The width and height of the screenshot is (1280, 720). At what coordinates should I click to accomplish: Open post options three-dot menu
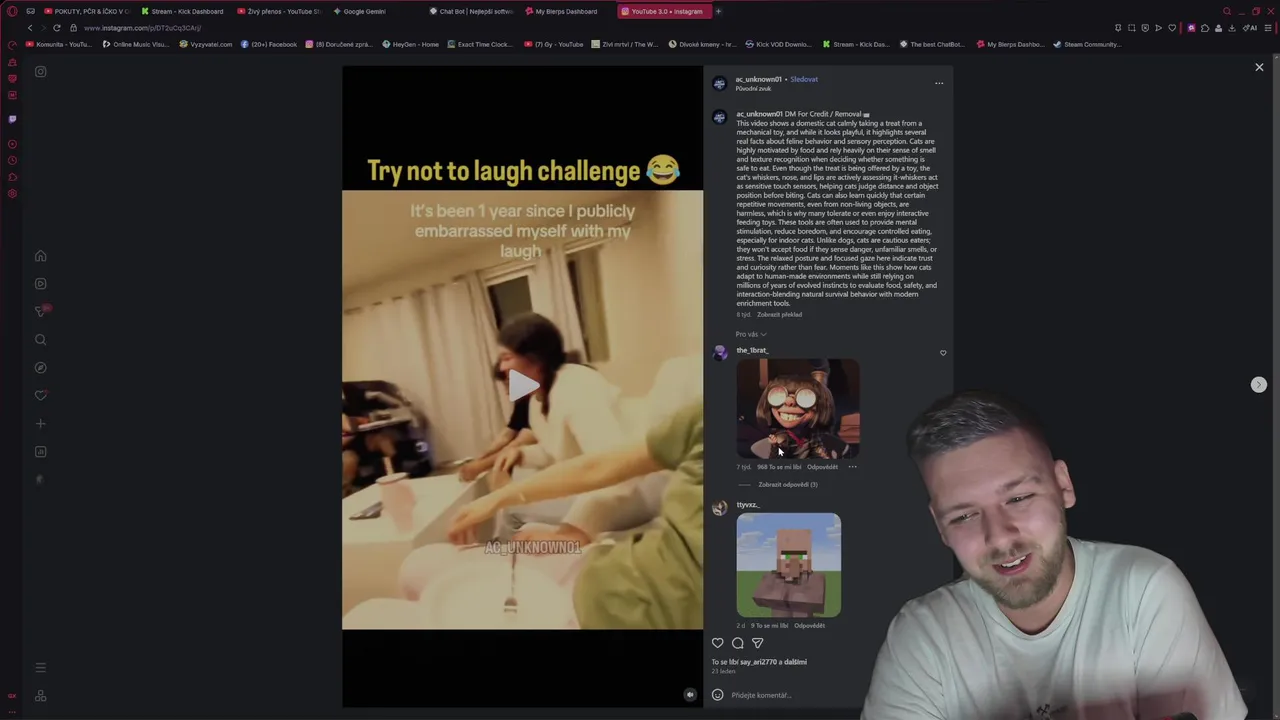(939, 83)
